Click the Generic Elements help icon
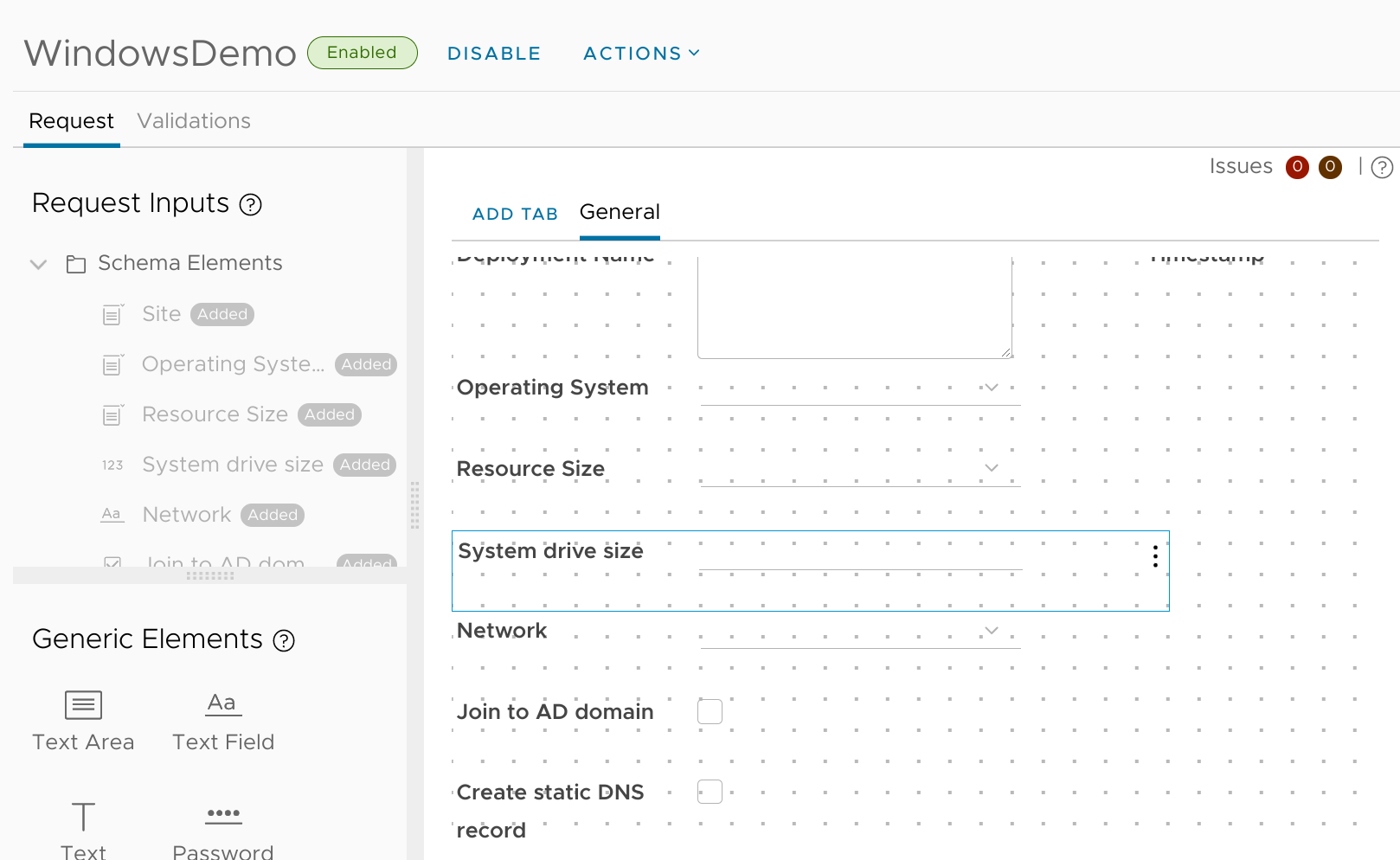The width and height of the screenshot is (1400, 860). pos(284,641)
